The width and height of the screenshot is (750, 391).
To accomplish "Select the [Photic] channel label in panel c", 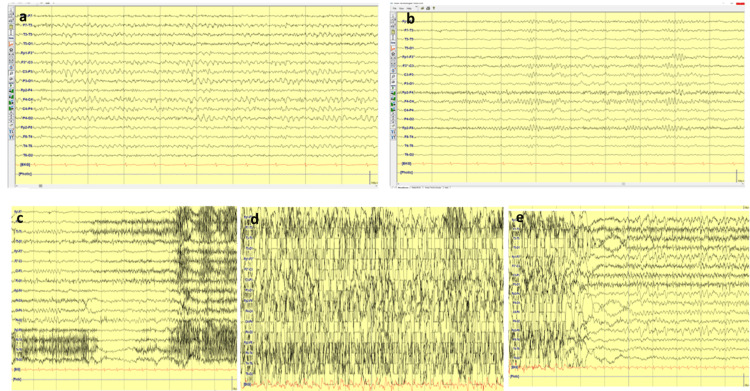I will coord(17,380).
